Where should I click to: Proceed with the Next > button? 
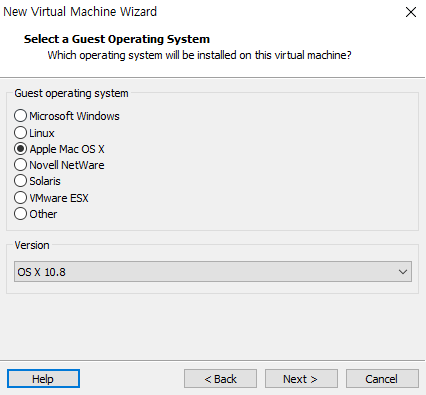click(x=301, y=379)
